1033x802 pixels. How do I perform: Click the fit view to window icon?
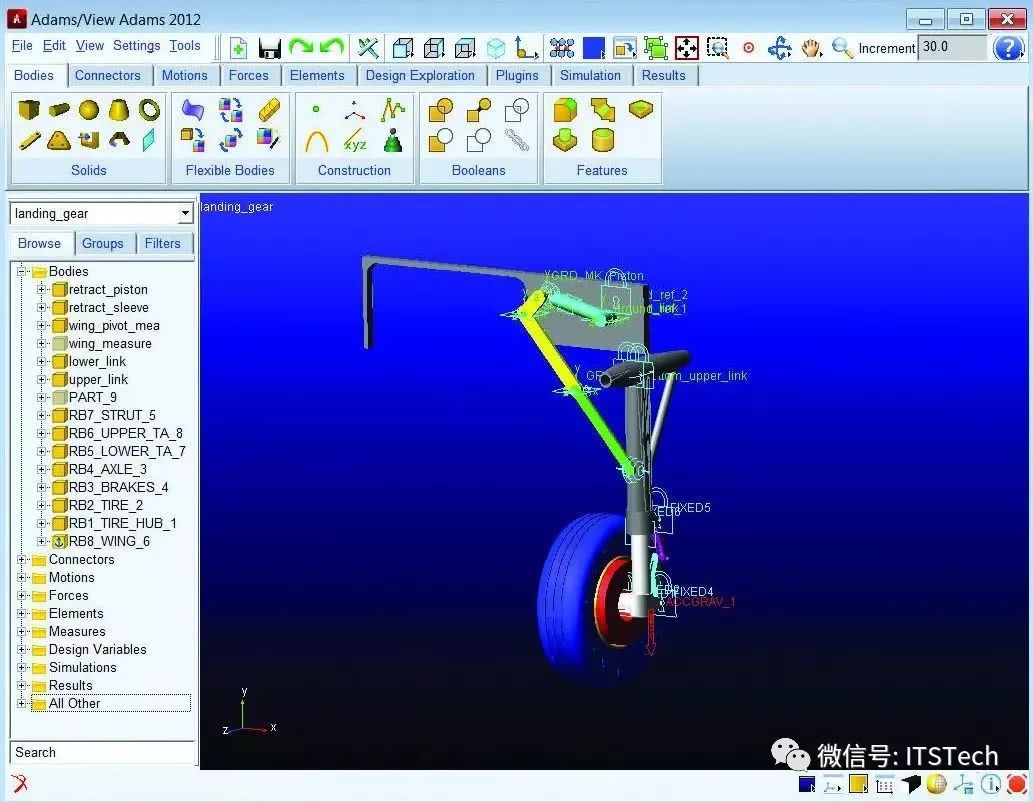pos(686,48)
